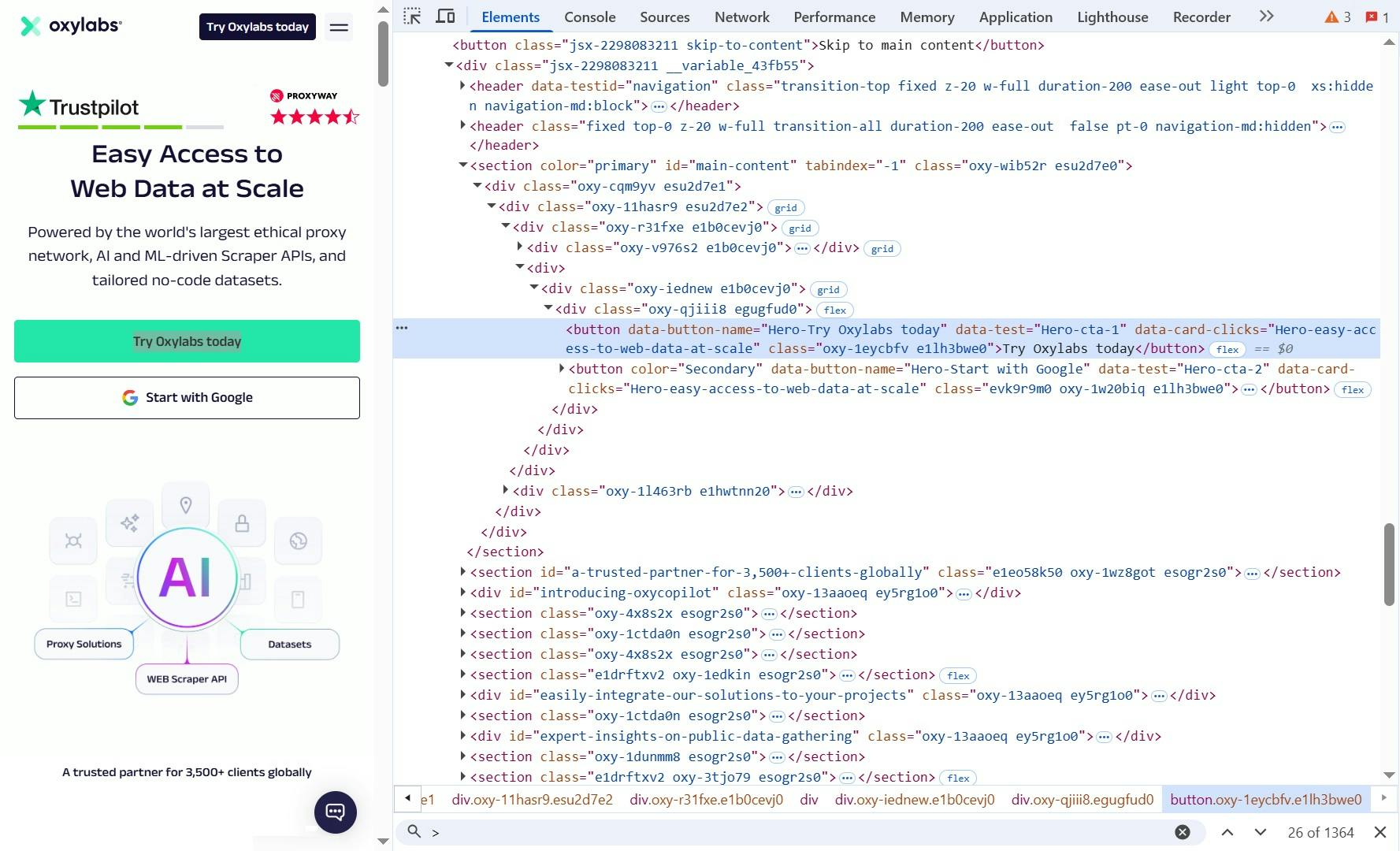1400x851 pixels.
Task: Expand the Hero-Start with Google button node
Action: click(562, 369)
